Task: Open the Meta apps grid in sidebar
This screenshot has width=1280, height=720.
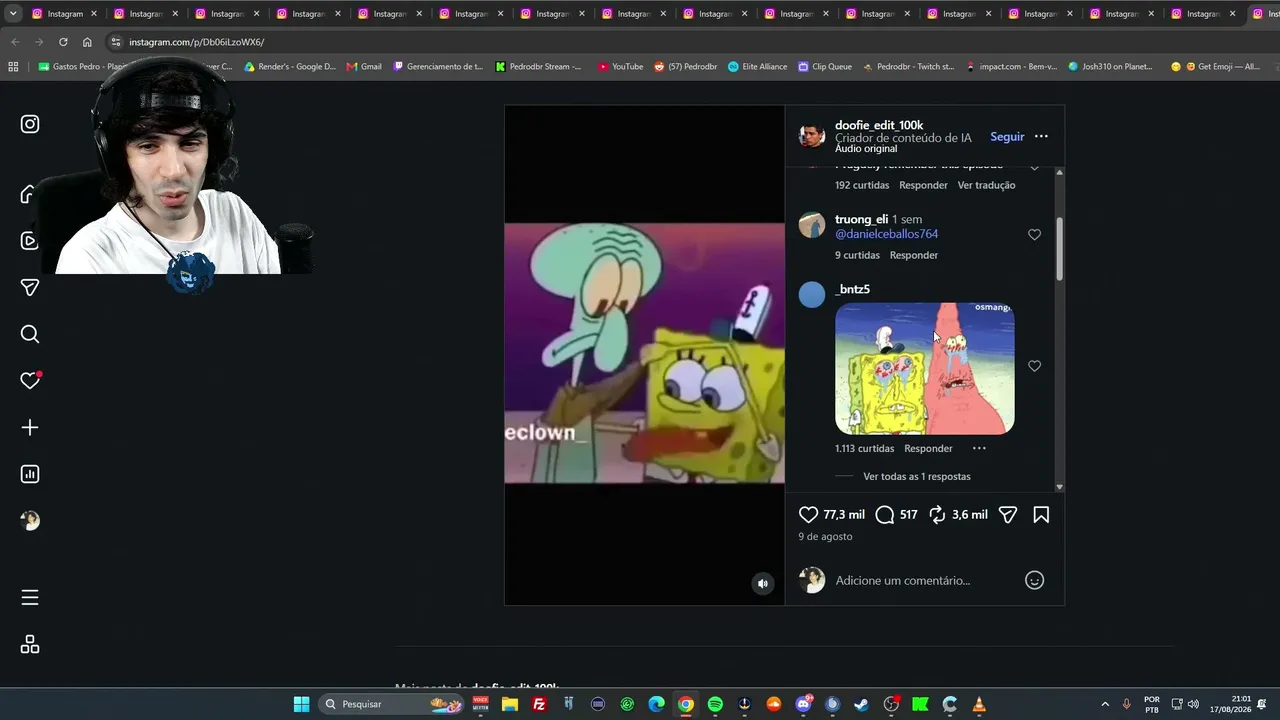Action: click(x=30, y=644)
